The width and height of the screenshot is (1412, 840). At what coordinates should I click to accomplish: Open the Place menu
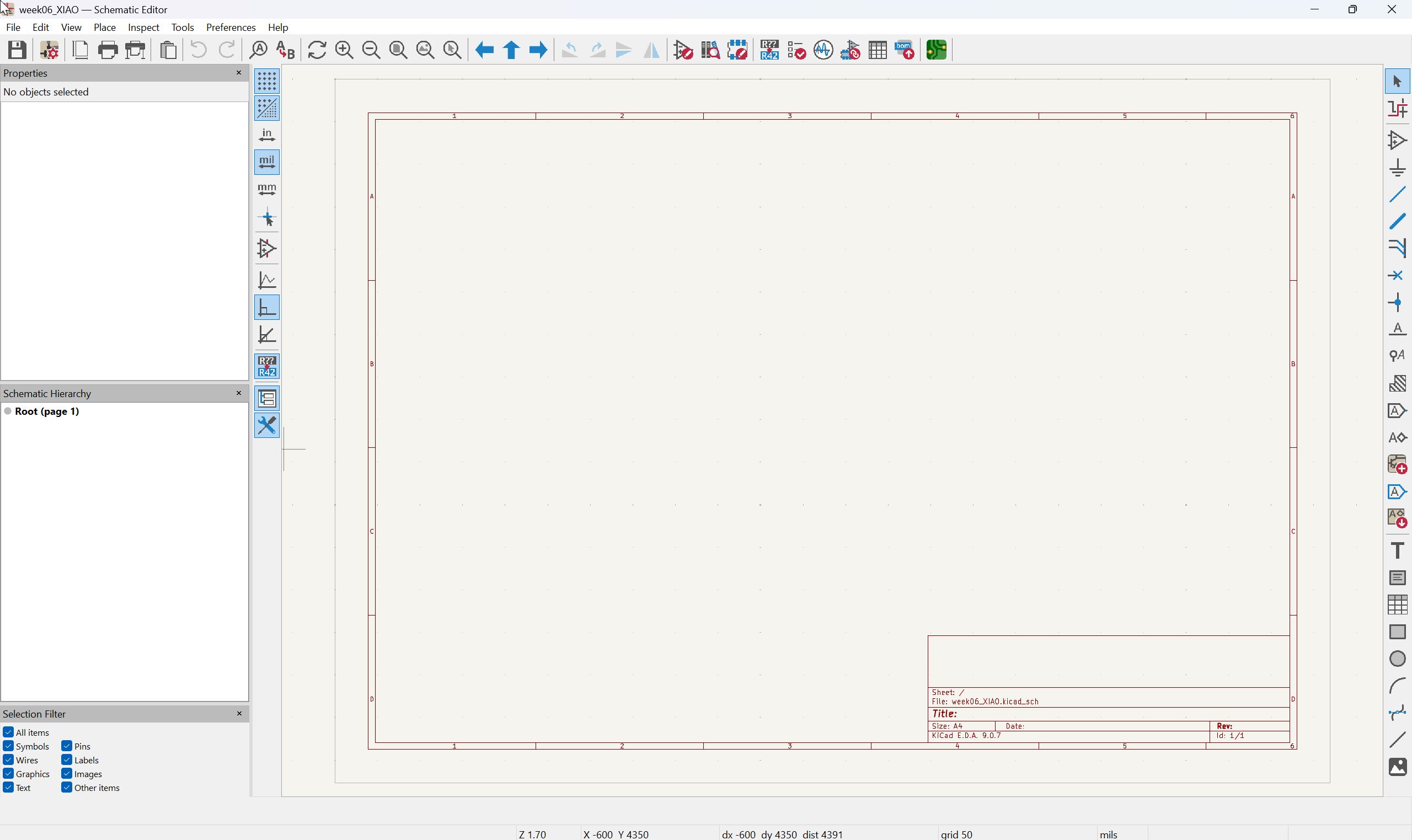pos(104,27)
